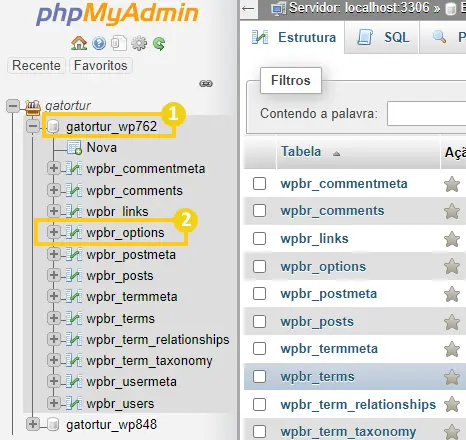Screen dimensions: 466x440
Task: Favorite the wpbr_options table star
Action: (x=452, y=266)
